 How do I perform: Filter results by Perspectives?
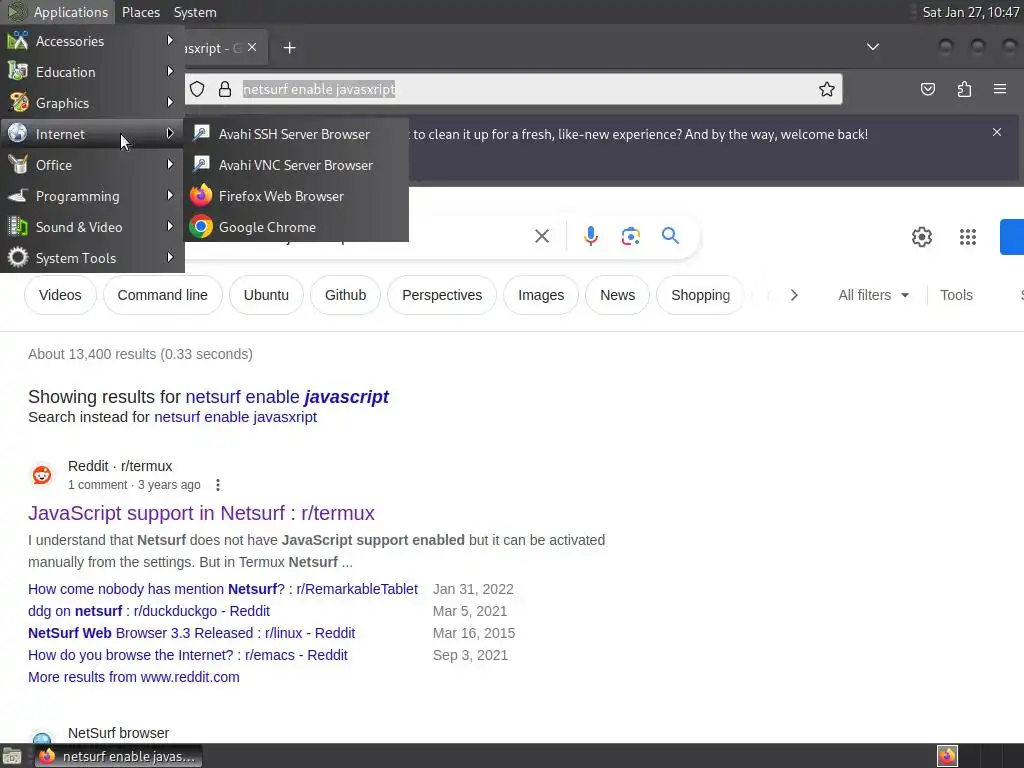tap(442, 295)
